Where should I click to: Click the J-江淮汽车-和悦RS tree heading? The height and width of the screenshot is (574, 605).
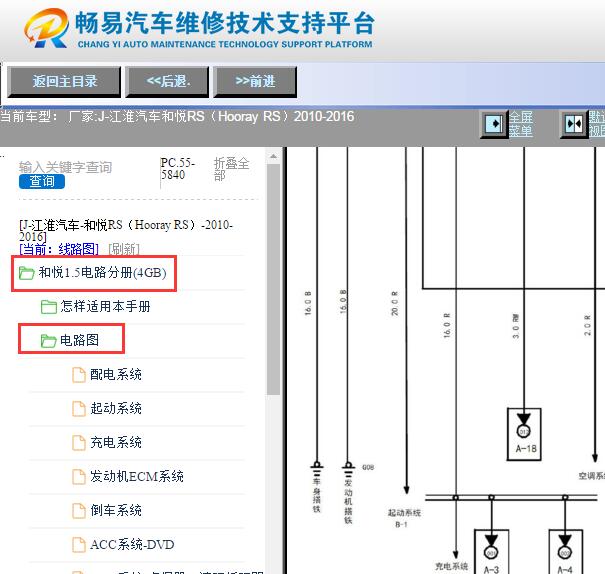(126, 230)
